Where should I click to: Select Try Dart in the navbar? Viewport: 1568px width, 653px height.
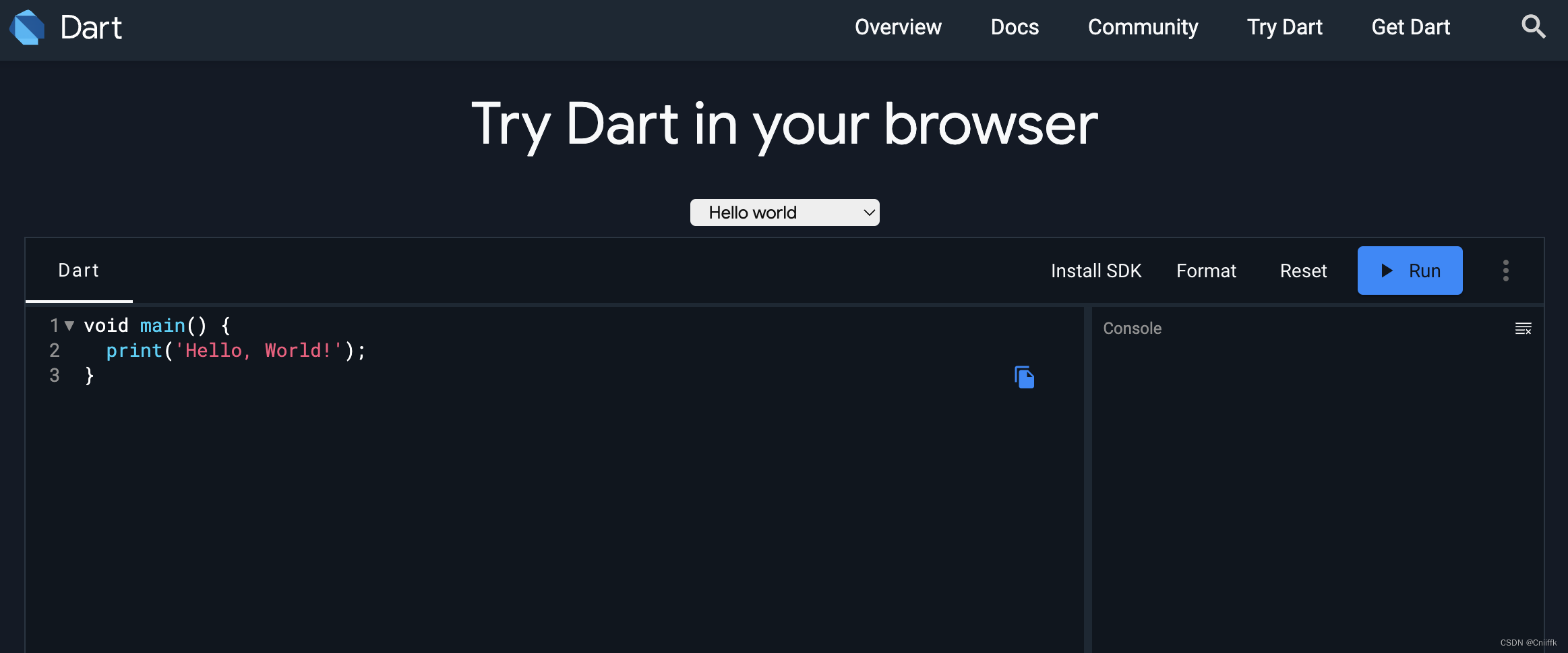click(x=1284, y=27)
